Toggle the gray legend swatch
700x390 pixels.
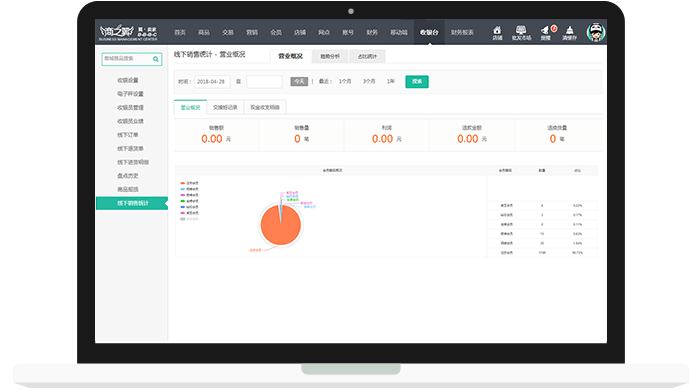pos(183,219)
